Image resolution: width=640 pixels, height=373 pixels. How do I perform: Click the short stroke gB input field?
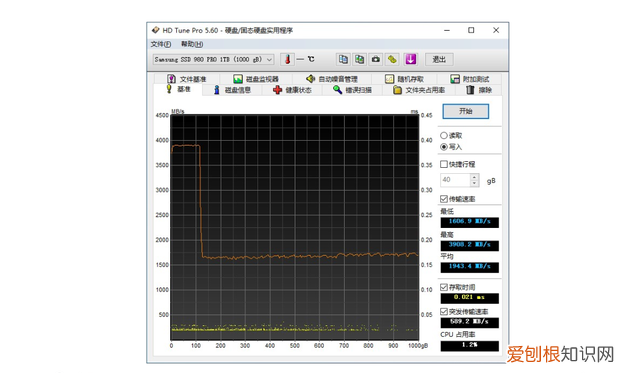pyautogui.click(x=455, y=180)
